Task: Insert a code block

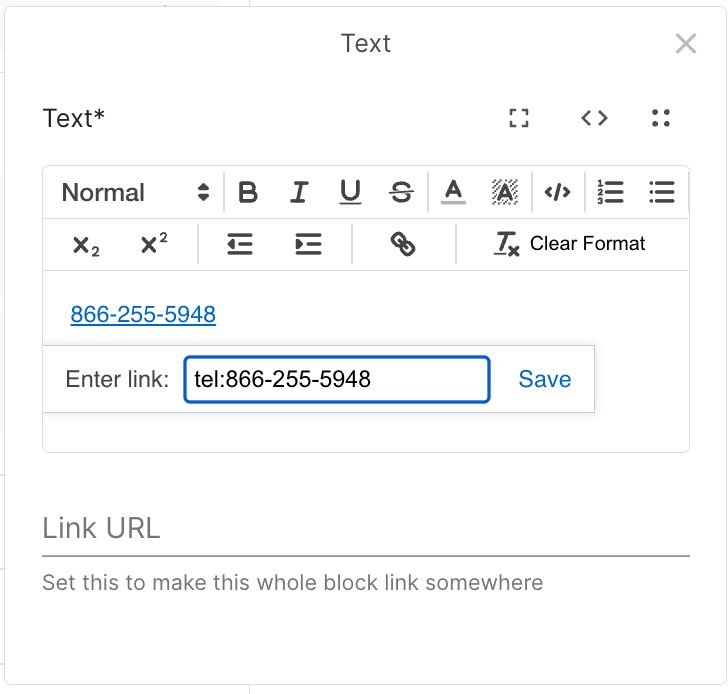Action: 558,193
